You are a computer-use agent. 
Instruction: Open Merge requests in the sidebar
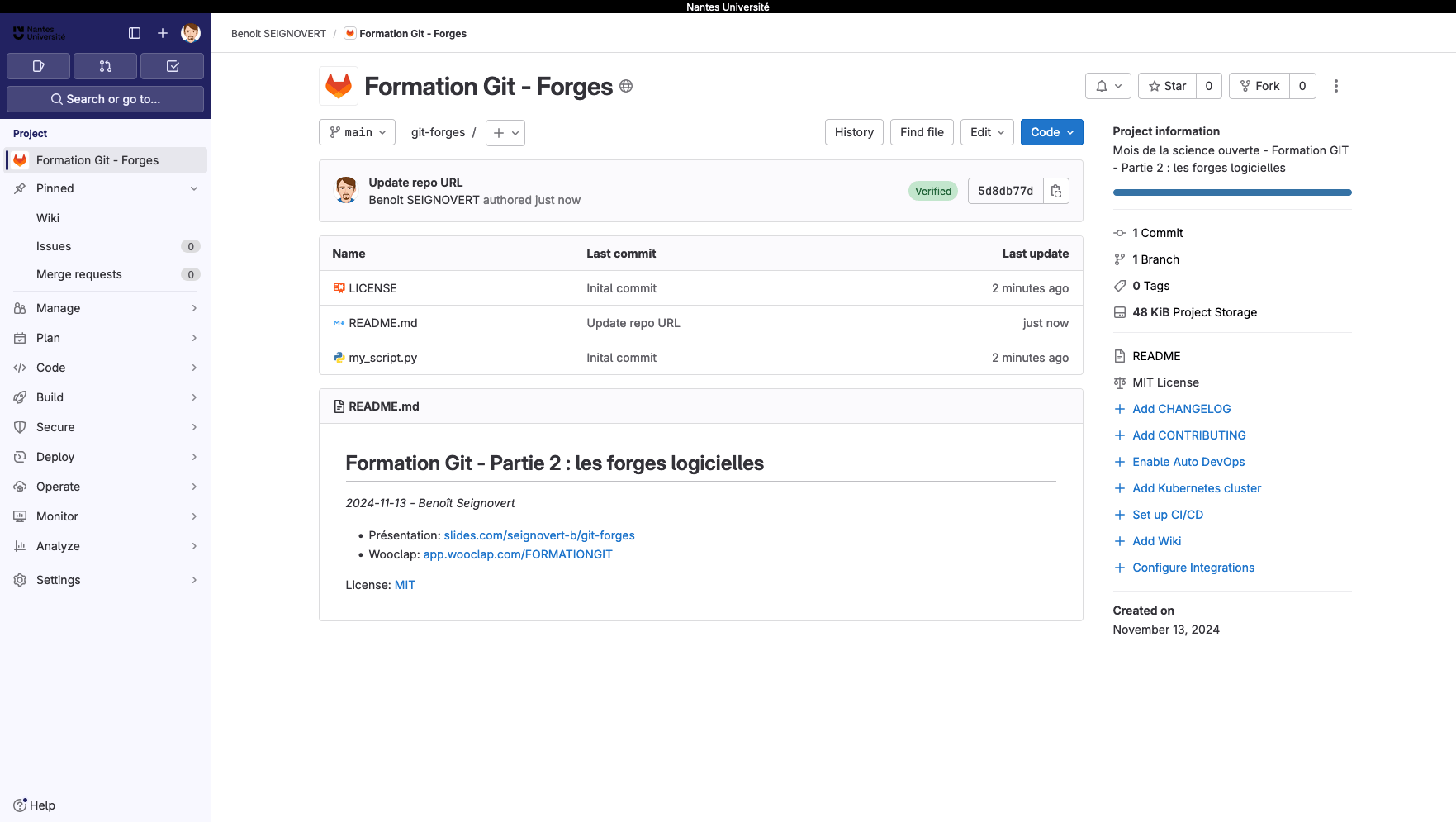click(106, 274)
